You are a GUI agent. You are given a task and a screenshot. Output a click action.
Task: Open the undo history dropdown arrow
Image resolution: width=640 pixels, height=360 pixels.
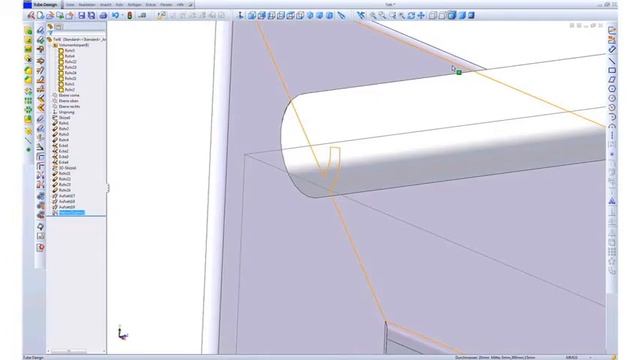[122, 16]
